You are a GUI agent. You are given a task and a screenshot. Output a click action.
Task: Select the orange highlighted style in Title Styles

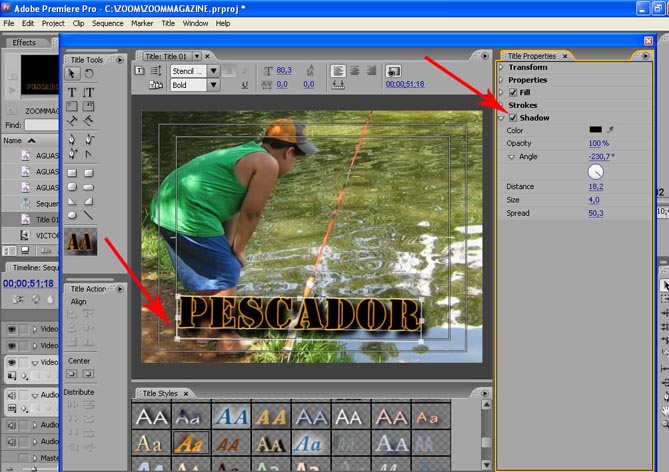coord(191,441)
